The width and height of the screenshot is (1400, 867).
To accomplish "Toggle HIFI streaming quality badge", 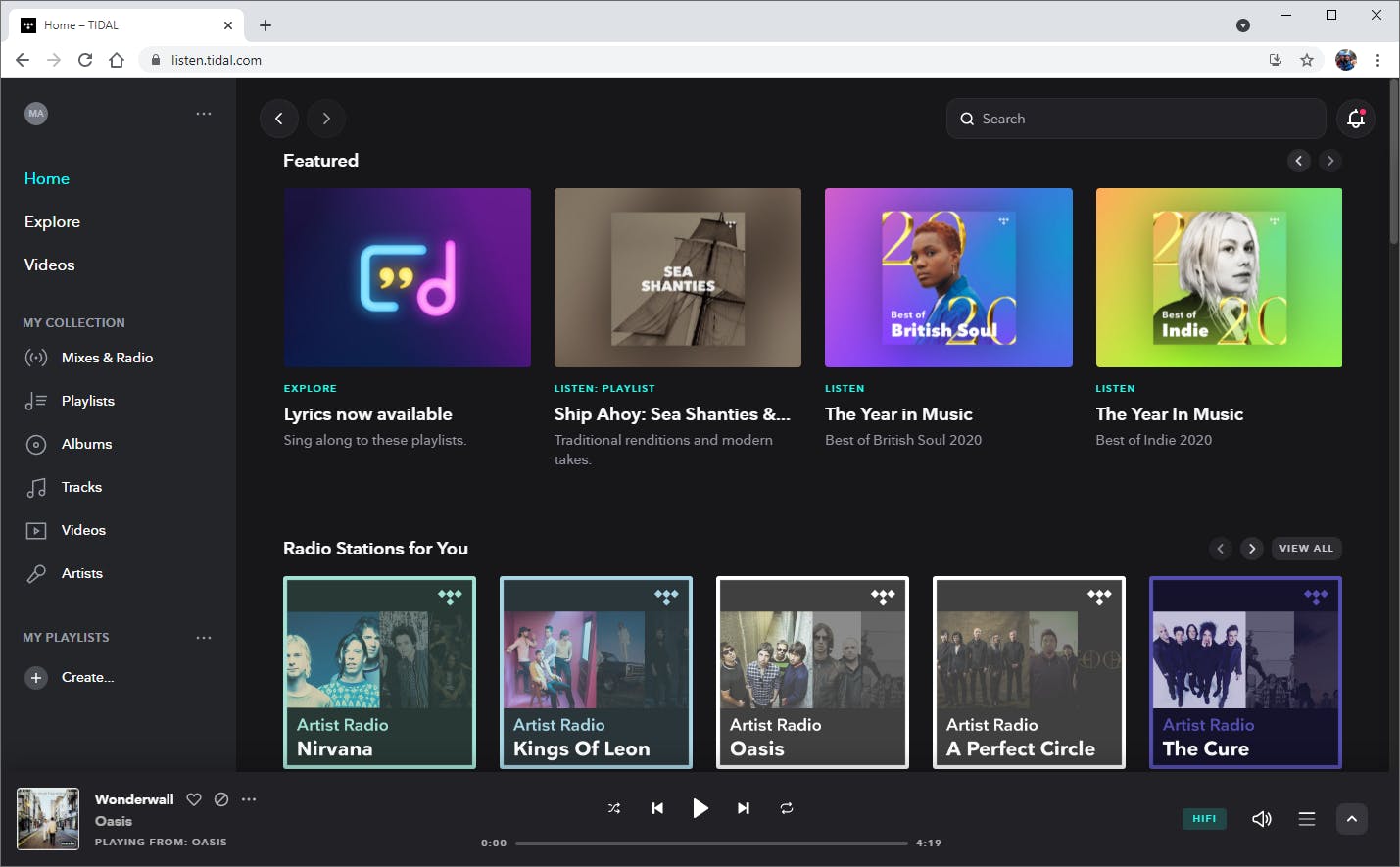I will pos(1204,819).
